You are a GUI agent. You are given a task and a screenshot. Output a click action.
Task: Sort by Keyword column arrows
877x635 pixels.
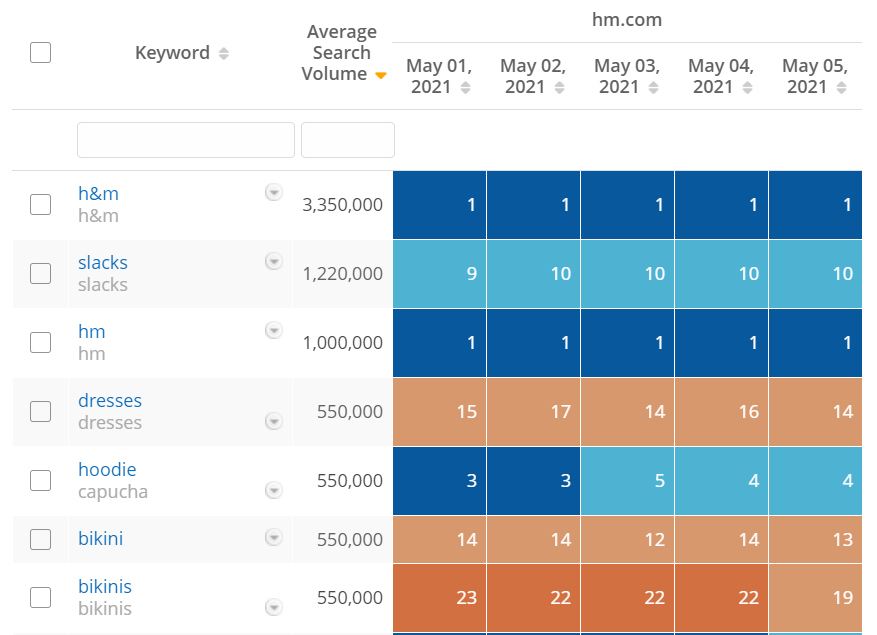pos(224,53)
